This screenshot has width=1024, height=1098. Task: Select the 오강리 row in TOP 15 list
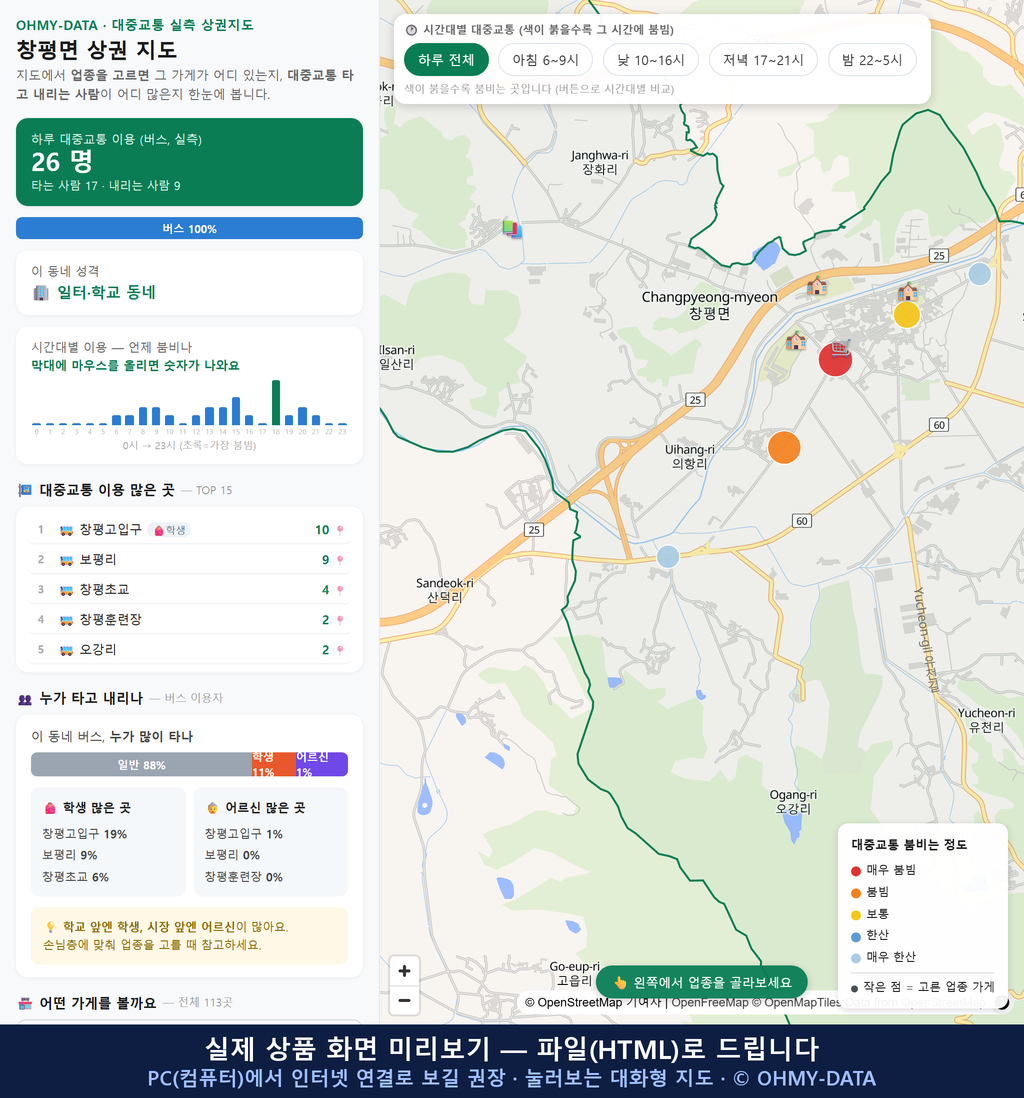(189, 650)
